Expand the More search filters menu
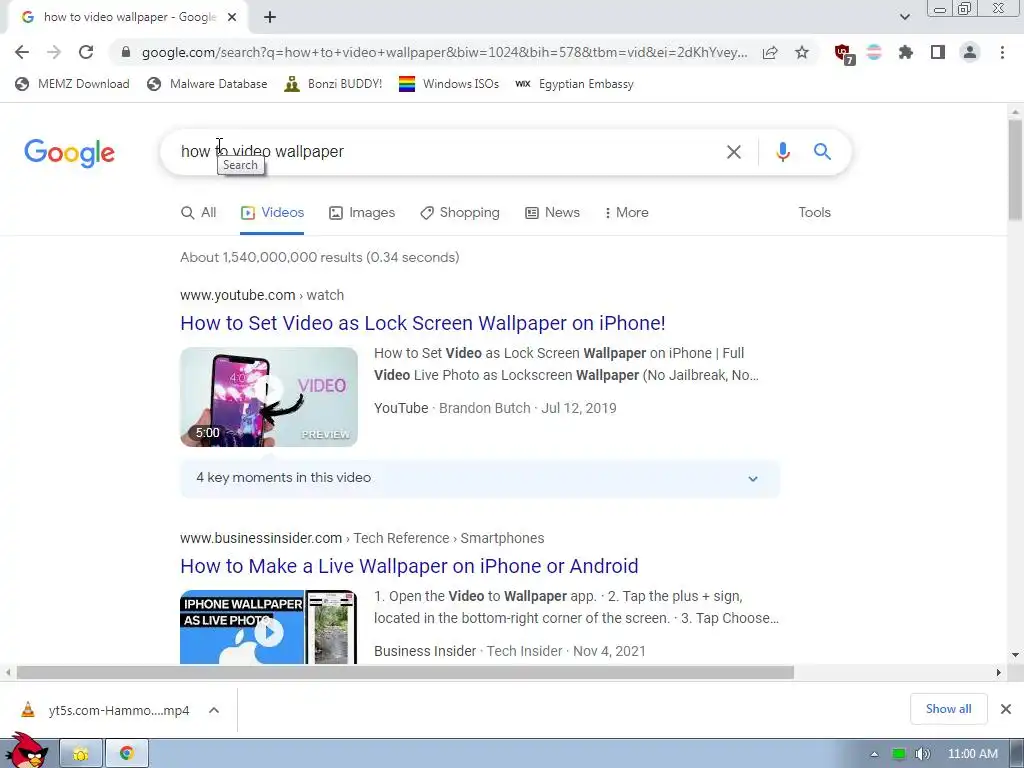1024x768 pixels. click(x=626, y=213)
